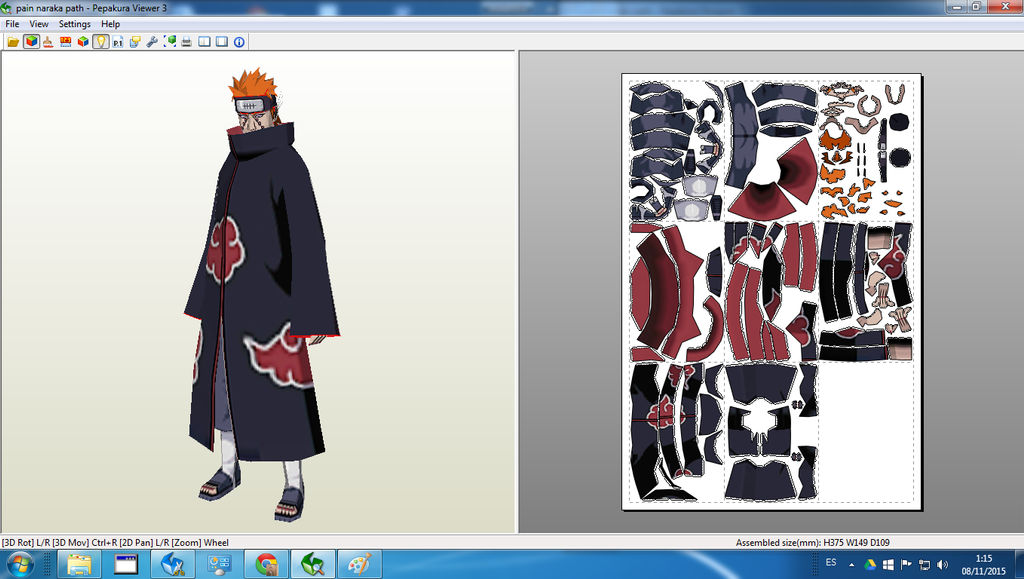The image size is (1024, 579).
Task: Click the second colored cube toolbar icon
Action: pos(83,42)
